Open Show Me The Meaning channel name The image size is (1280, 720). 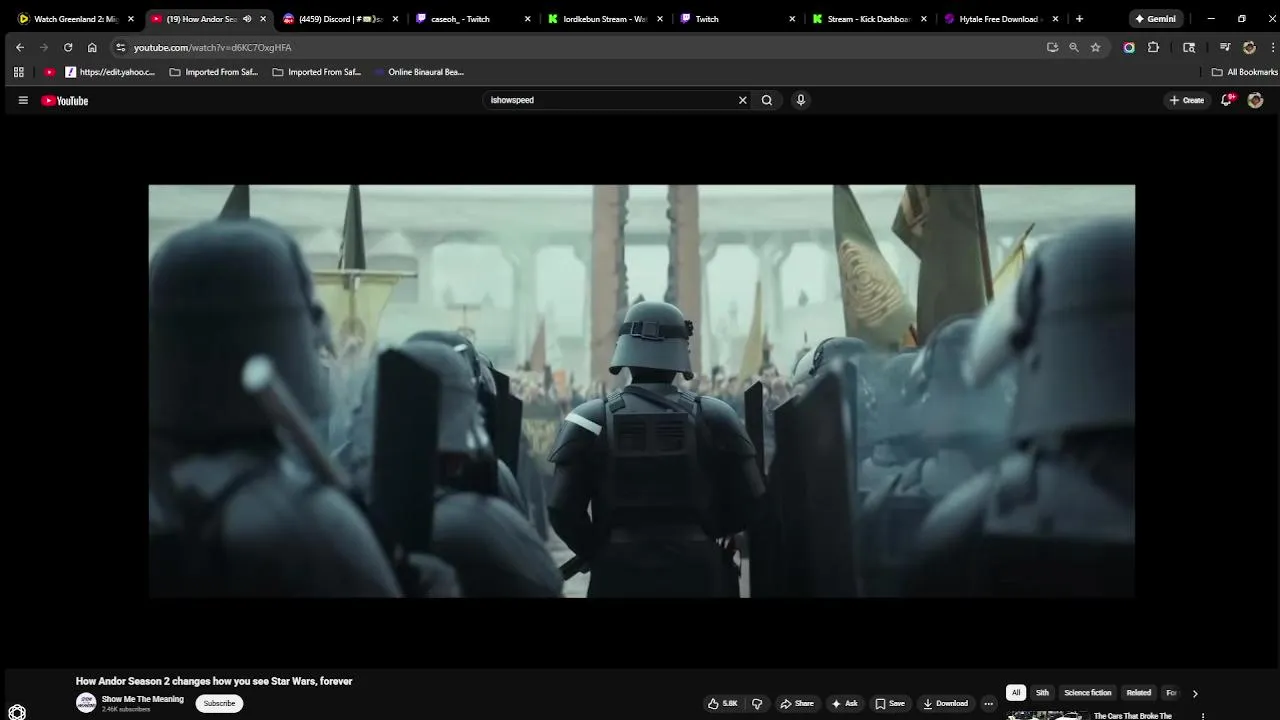(142, 699)
